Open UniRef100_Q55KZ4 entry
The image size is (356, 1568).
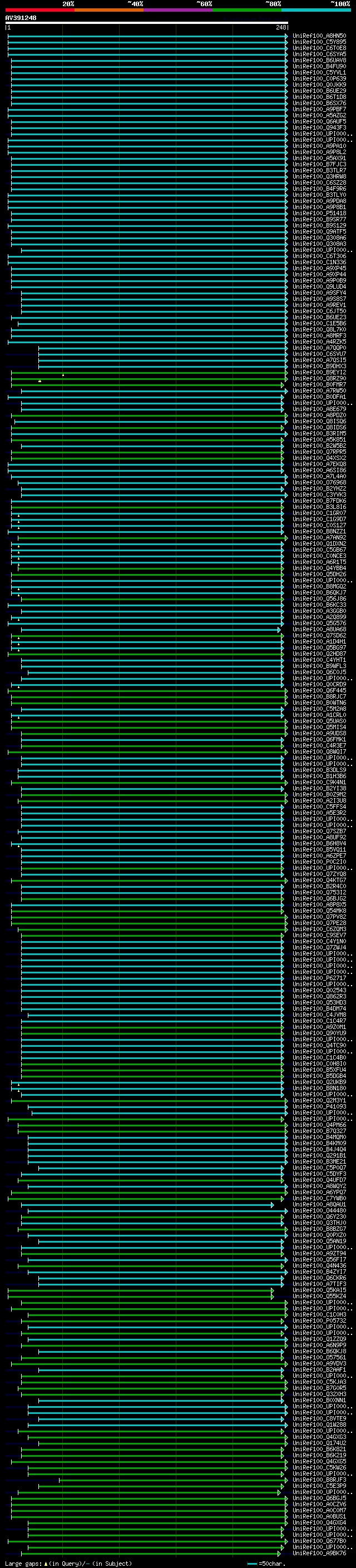click(x=319, y=1296)
